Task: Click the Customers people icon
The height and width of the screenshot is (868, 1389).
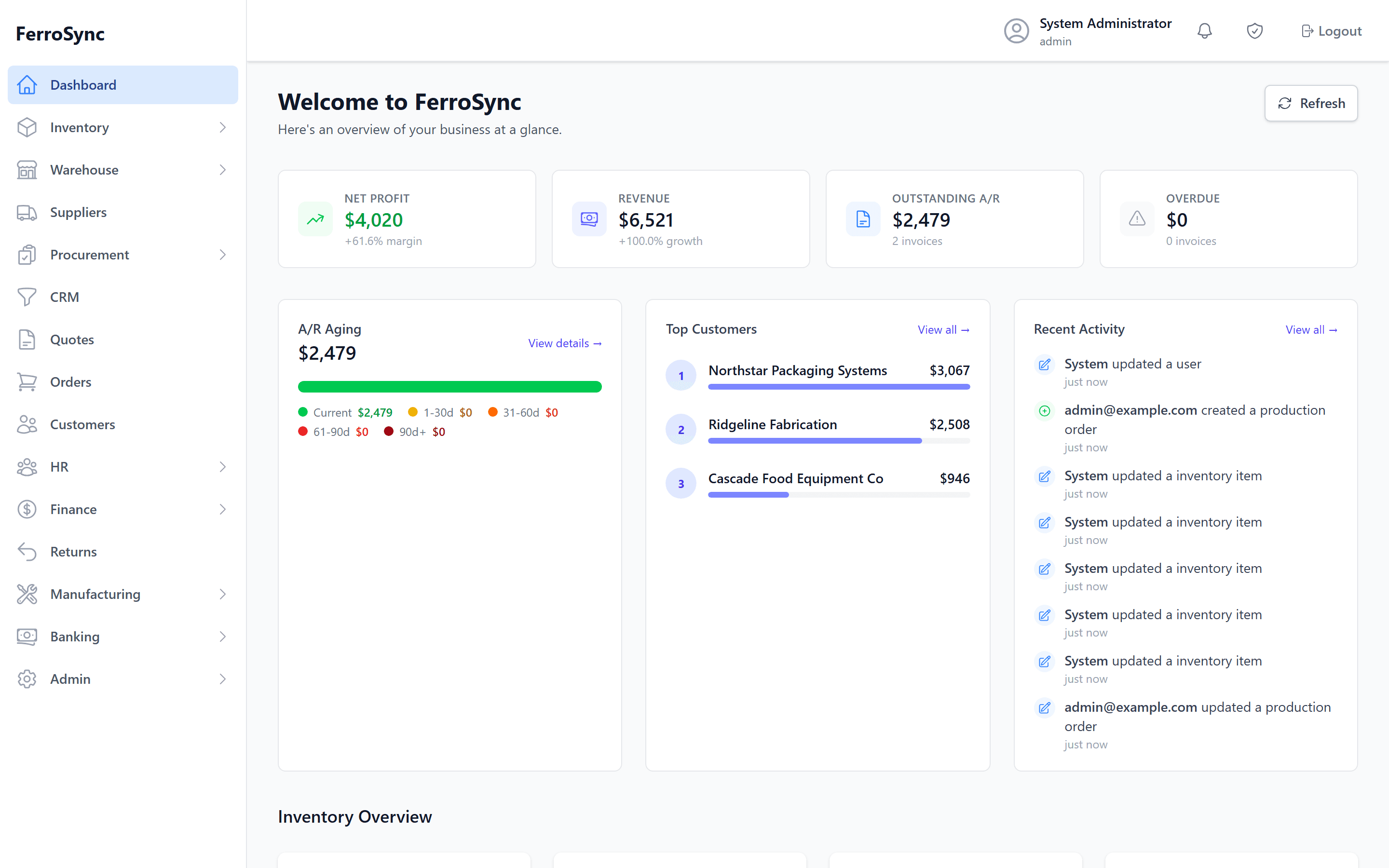Action: [27, 425]
